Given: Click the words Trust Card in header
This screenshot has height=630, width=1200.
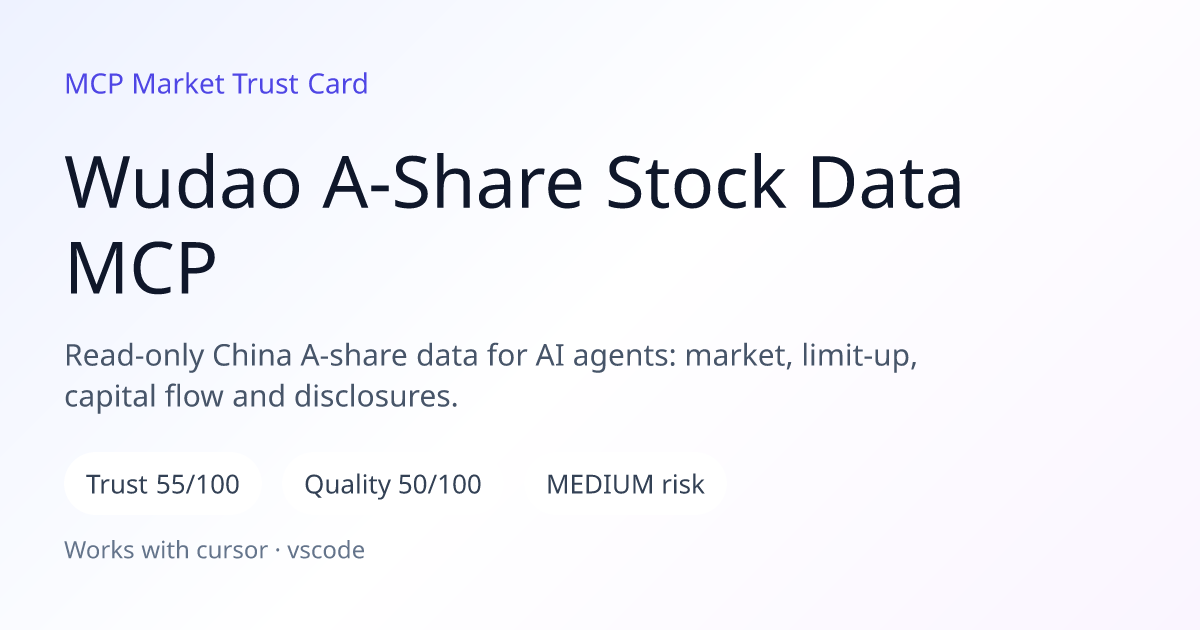Looking at the screenshot, I should point(300,83).
